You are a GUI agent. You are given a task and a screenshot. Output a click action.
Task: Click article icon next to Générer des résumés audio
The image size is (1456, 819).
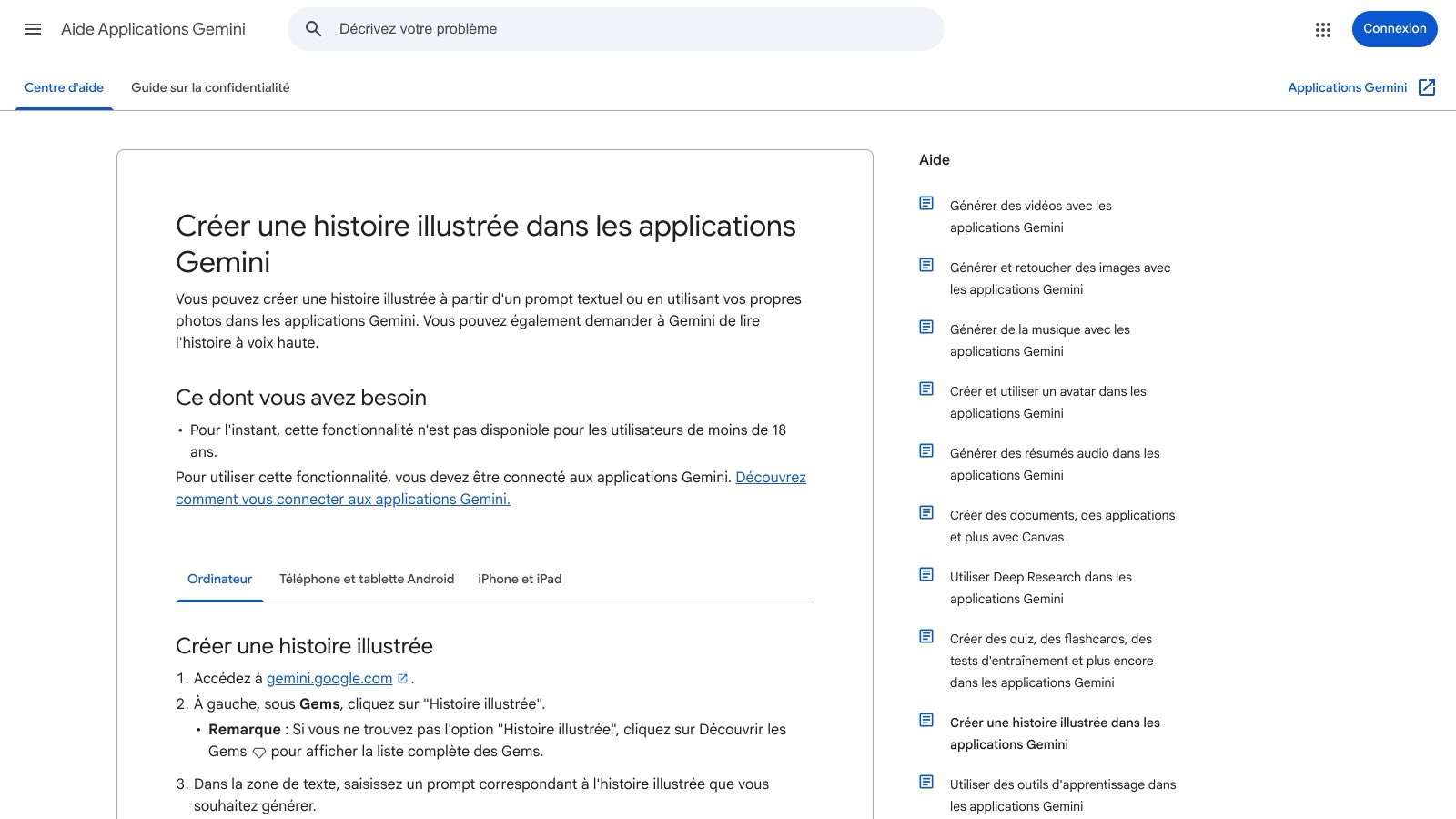pos(926,450)
